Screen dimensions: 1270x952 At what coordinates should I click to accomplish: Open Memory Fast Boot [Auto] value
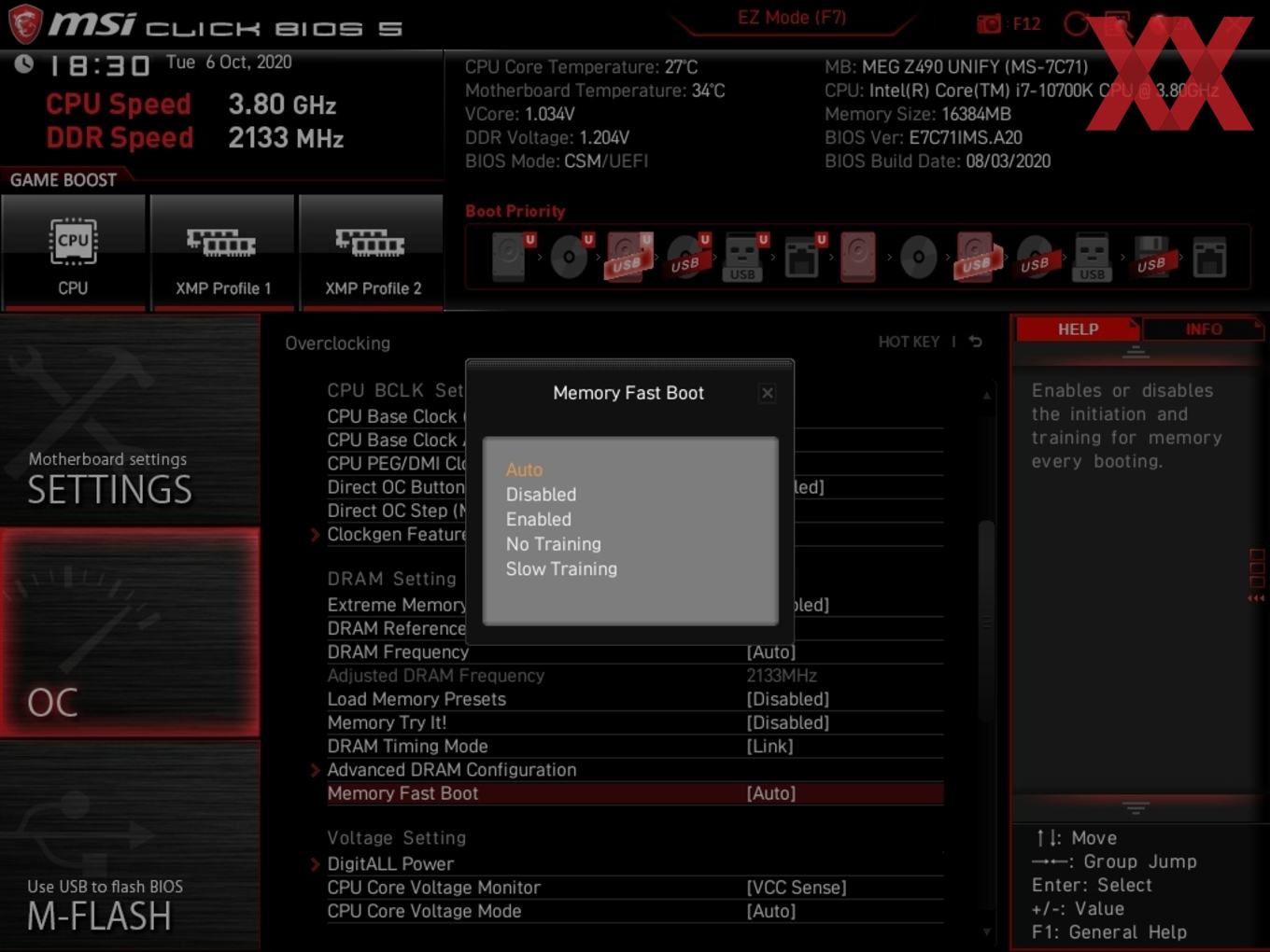click(771, 793)
